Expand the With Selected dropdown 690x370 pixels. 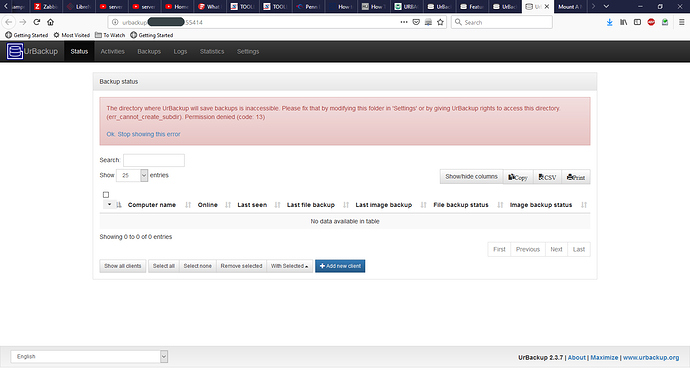click(290, 266)
